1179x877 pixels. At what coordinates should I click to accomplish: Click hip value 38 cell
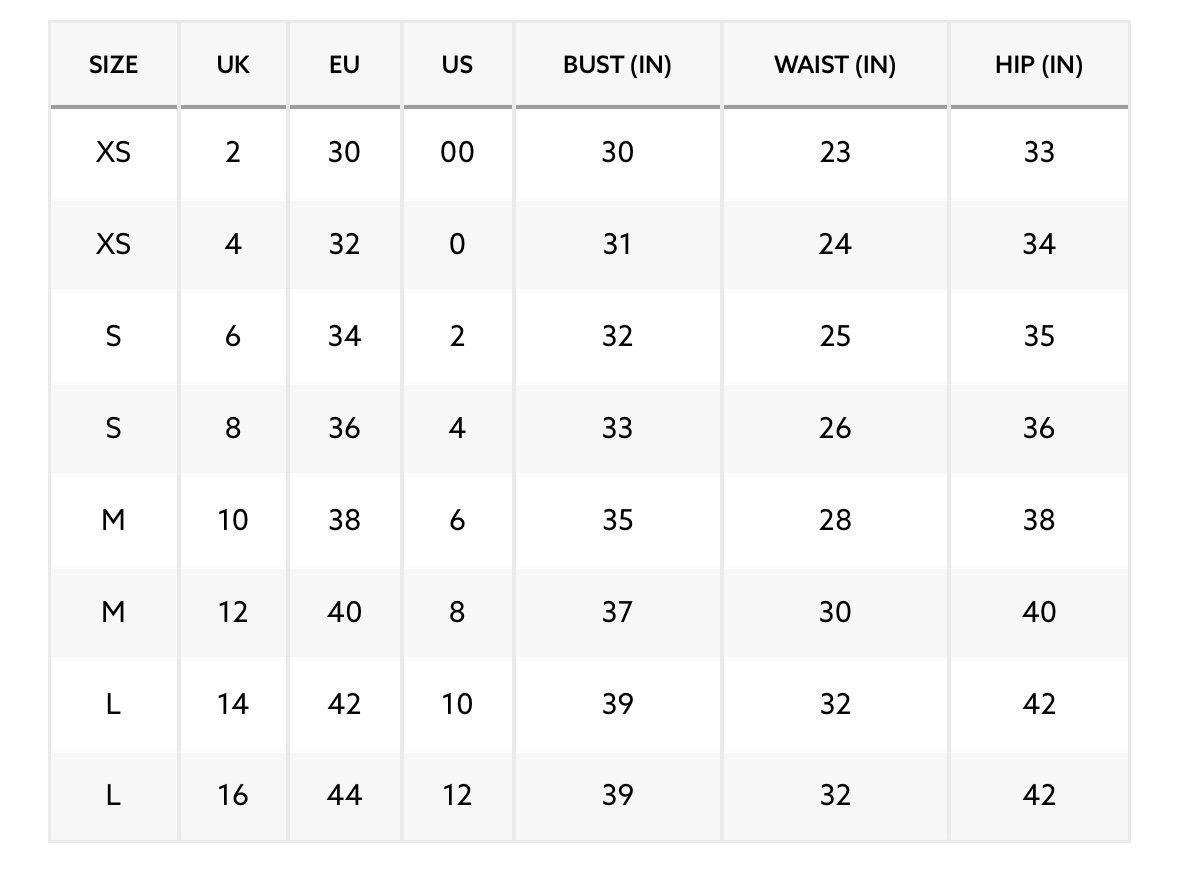point(1039,520)
